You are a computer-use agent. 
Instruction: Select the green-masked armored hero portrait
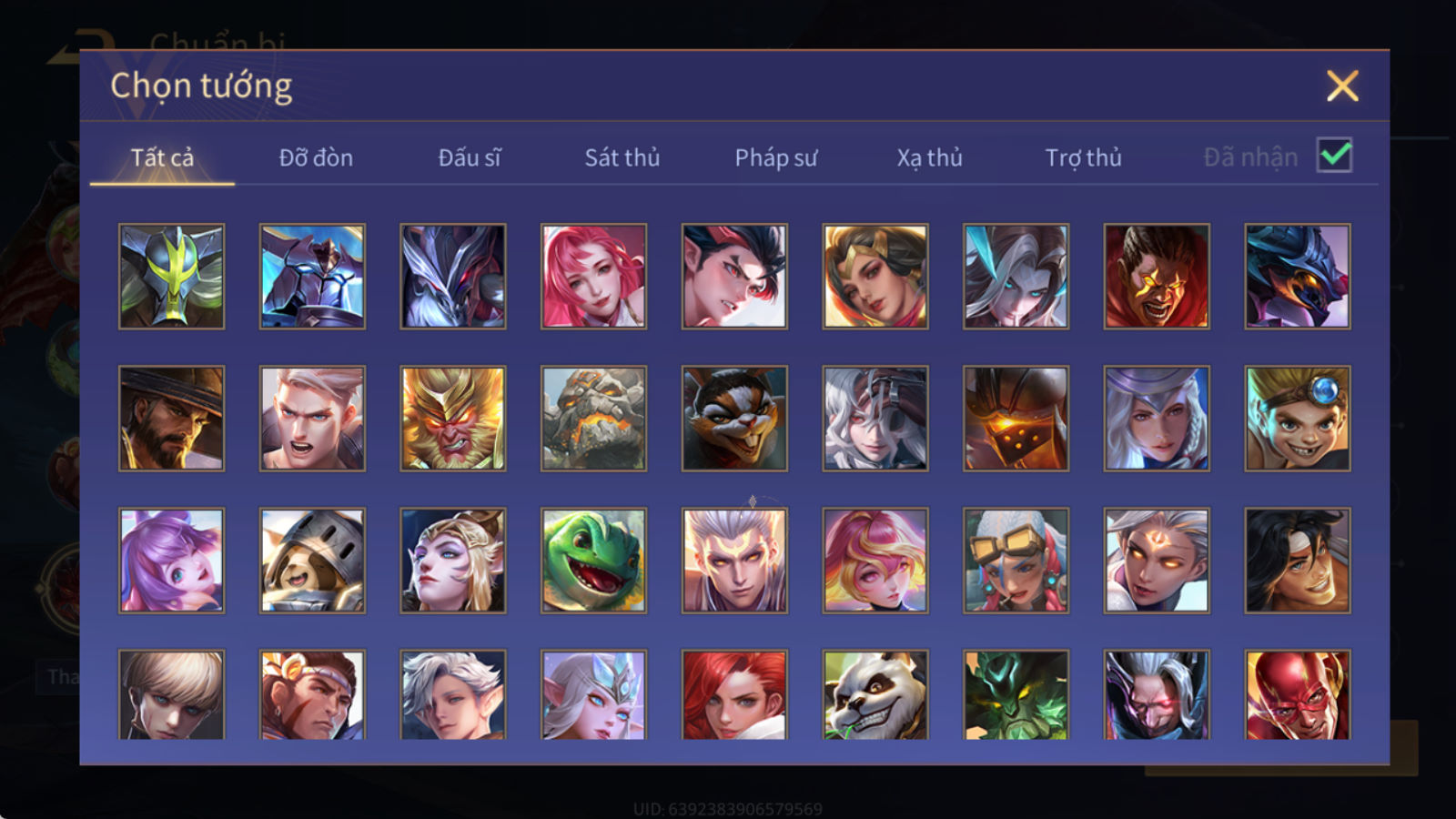coord(171,277)
